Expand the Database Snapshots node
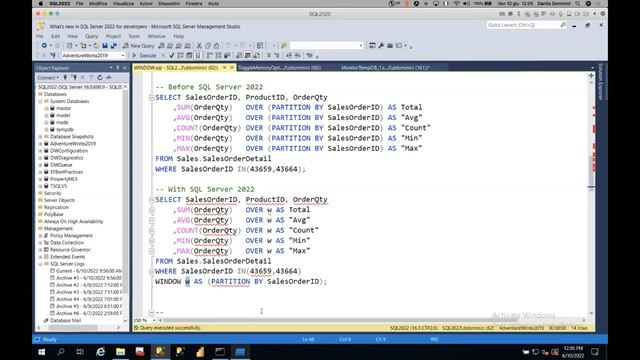 40,137
